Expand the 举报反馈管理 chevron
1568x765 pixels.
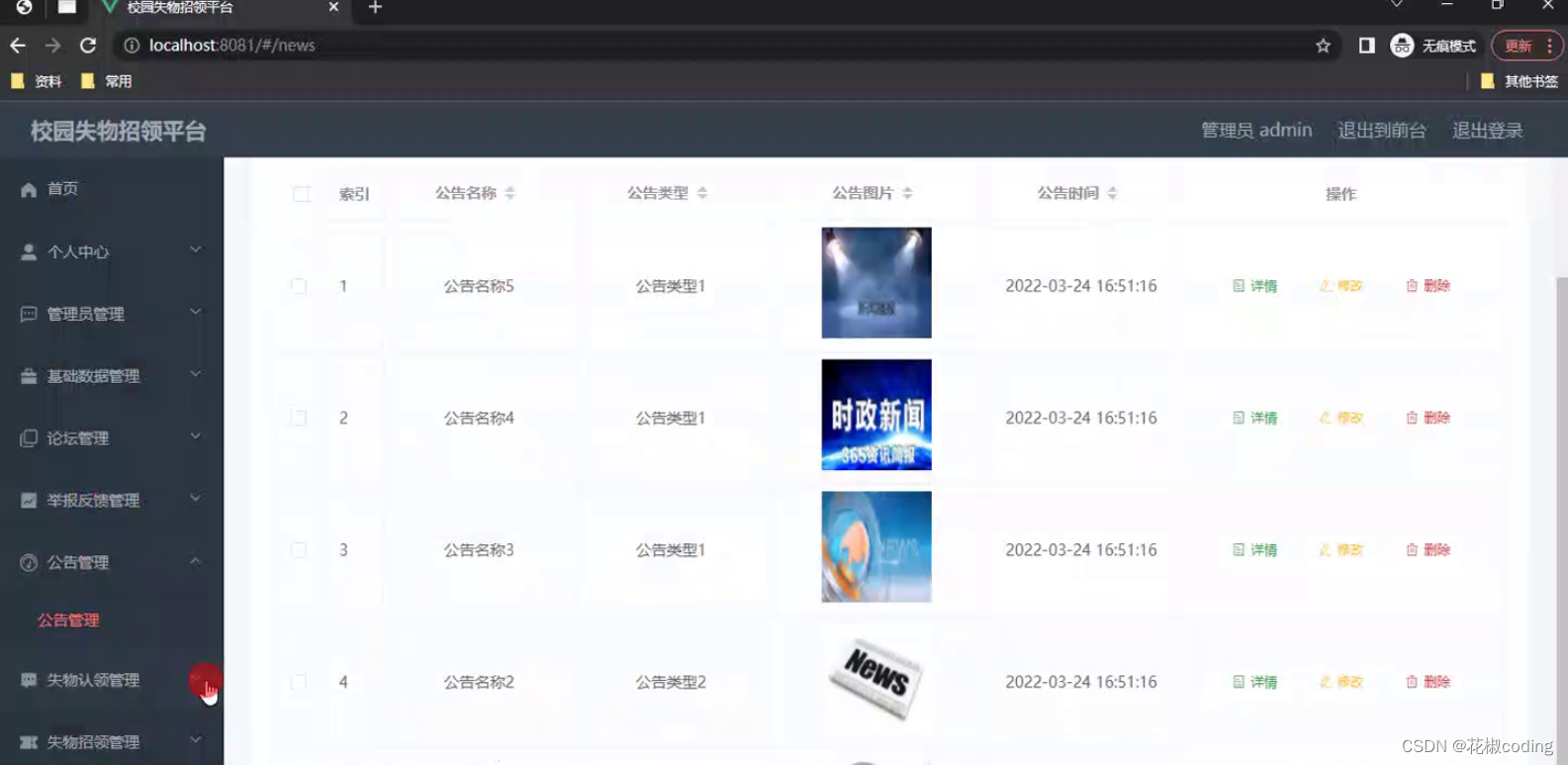[x=196, y=499]
